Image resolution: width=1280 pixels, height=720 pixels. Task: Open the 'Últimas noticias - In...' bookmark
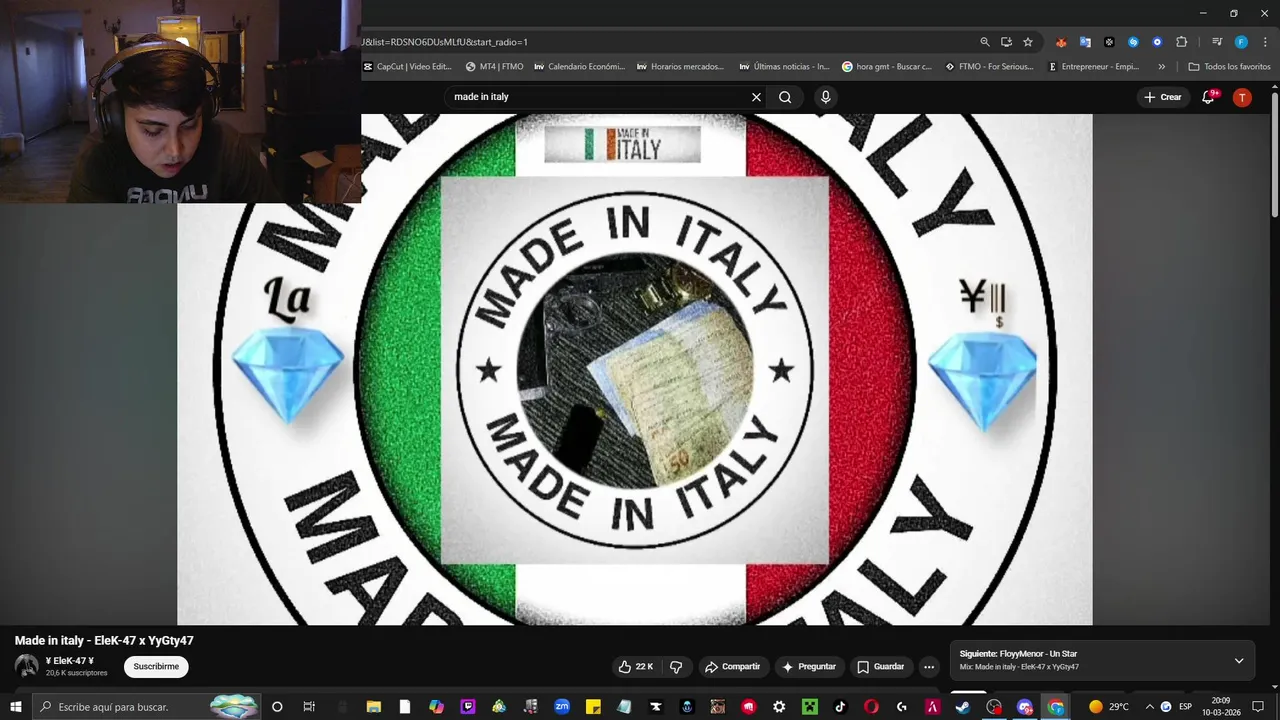(785, 67)
